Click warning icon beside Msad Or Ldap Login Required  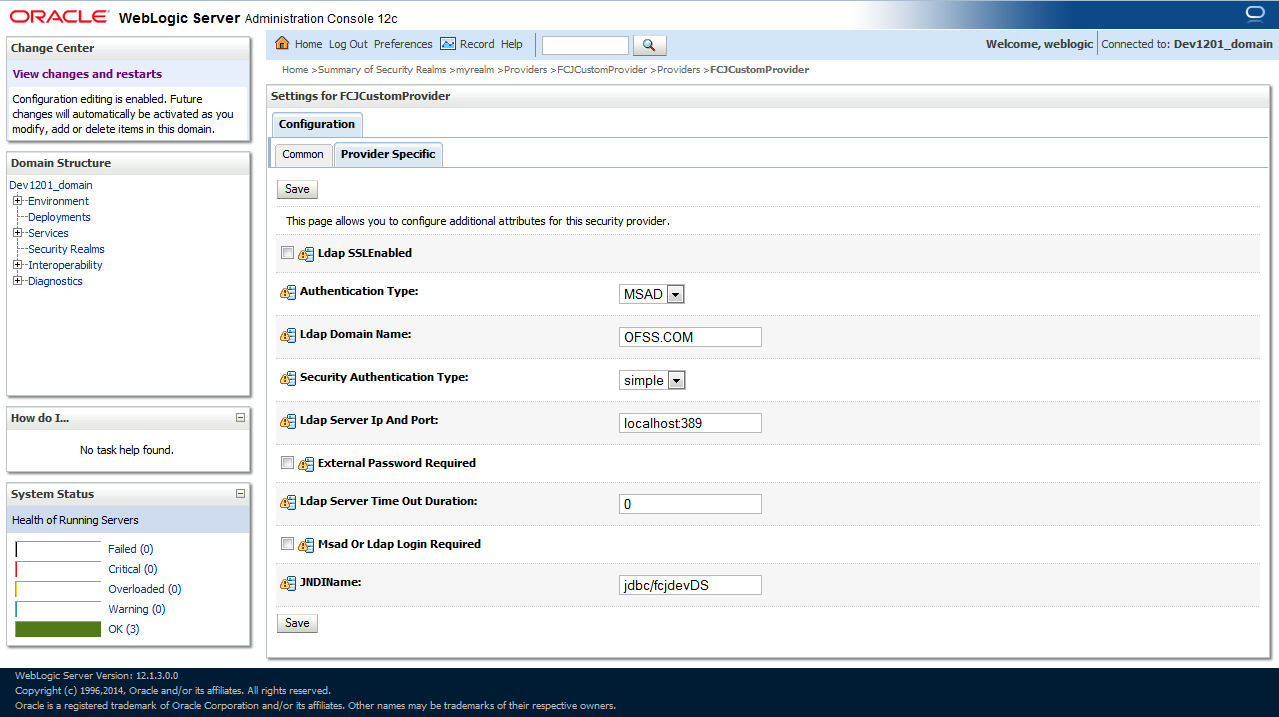point(306,545)
